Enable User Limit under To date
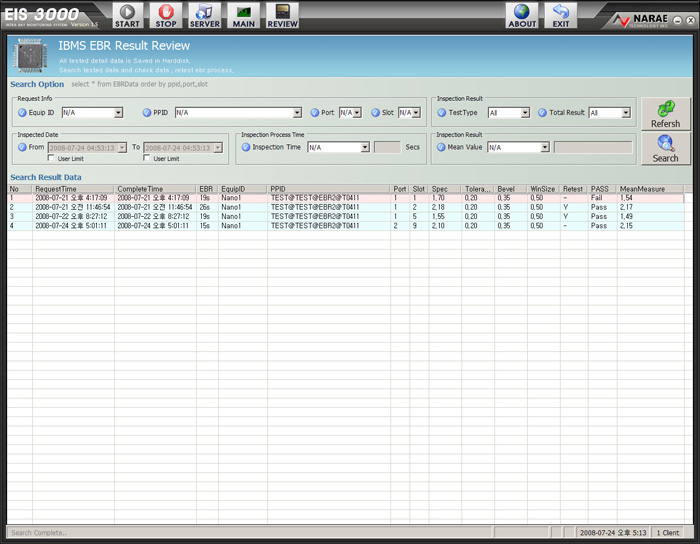The image size is (700, 544). (146, 158)
